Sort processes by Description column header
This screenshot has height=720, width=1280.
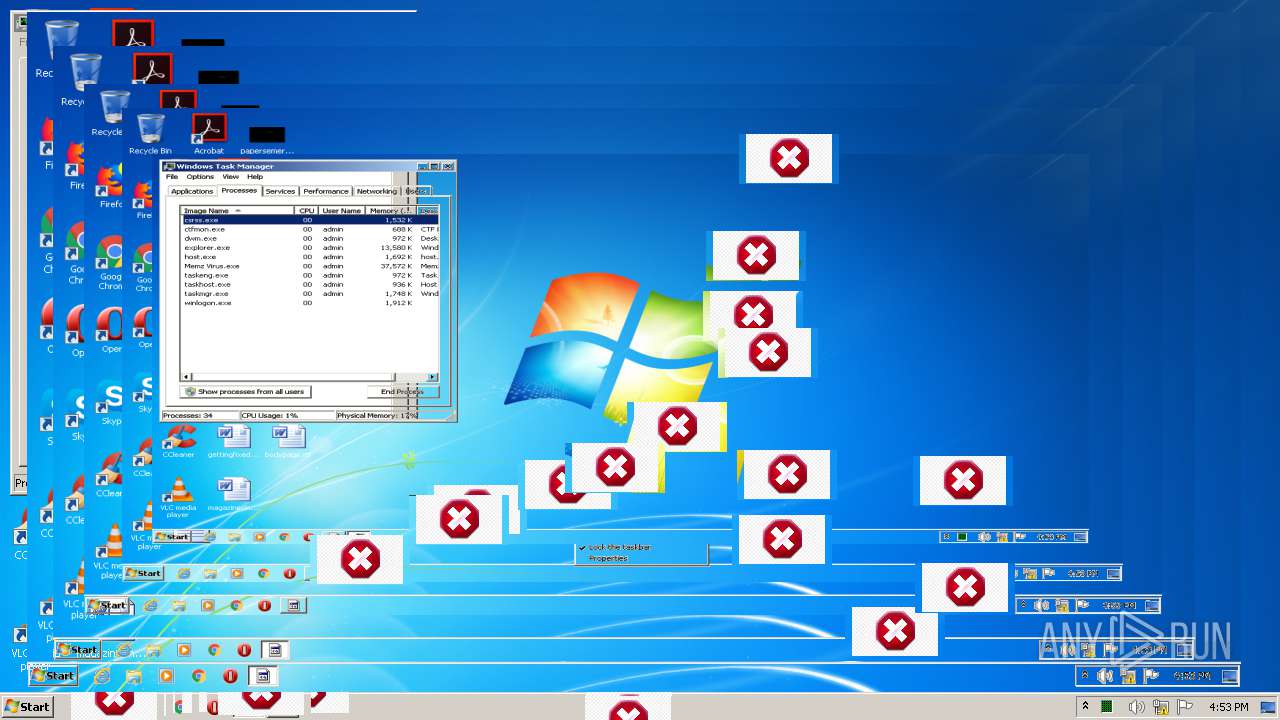tap(427, 211)
